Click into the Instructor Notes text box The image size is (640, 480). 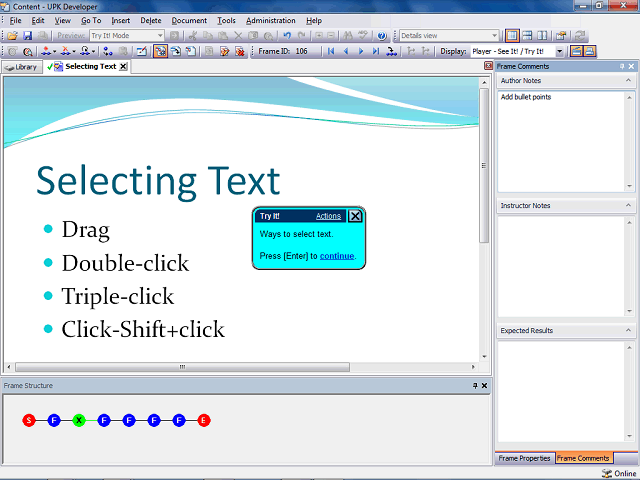(x=562, y=267)
